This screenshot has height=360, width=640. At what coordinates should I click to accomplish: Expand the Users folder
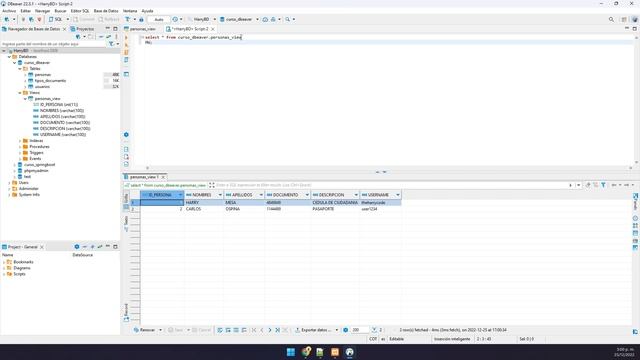pyautogui.click(x=9, y=182)
